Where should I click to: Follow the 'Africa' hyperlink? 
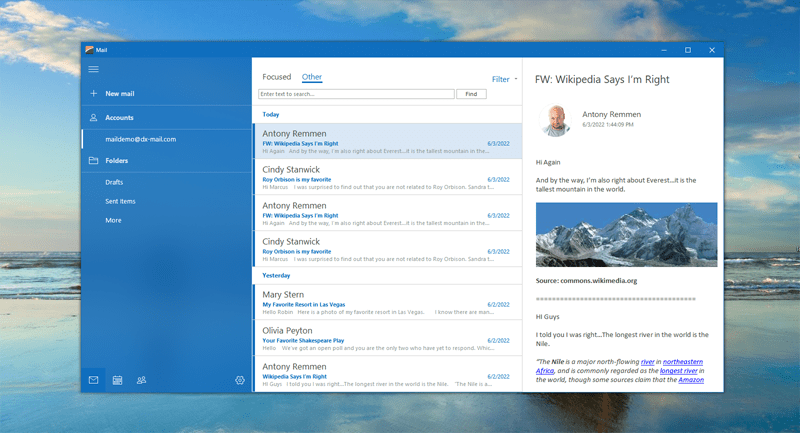coord(545,371)
